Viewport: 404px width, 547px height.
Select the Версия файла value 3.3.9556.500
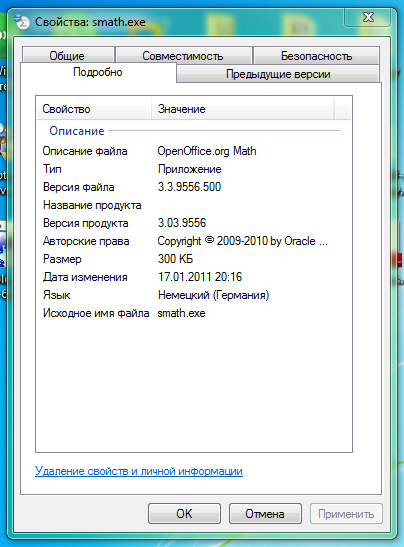pyautogui.click(x=189, y=187)
